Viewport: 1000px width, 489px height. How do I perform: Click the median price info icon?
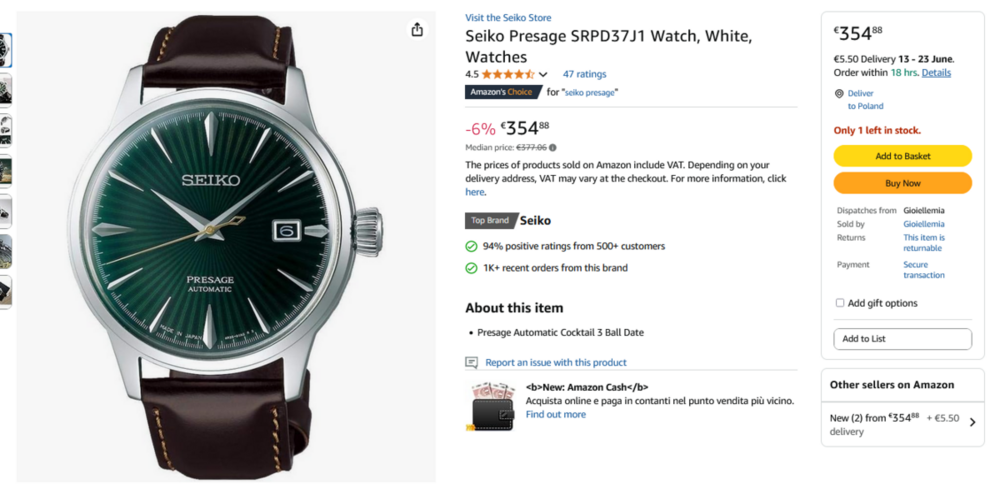pos(553,148)
